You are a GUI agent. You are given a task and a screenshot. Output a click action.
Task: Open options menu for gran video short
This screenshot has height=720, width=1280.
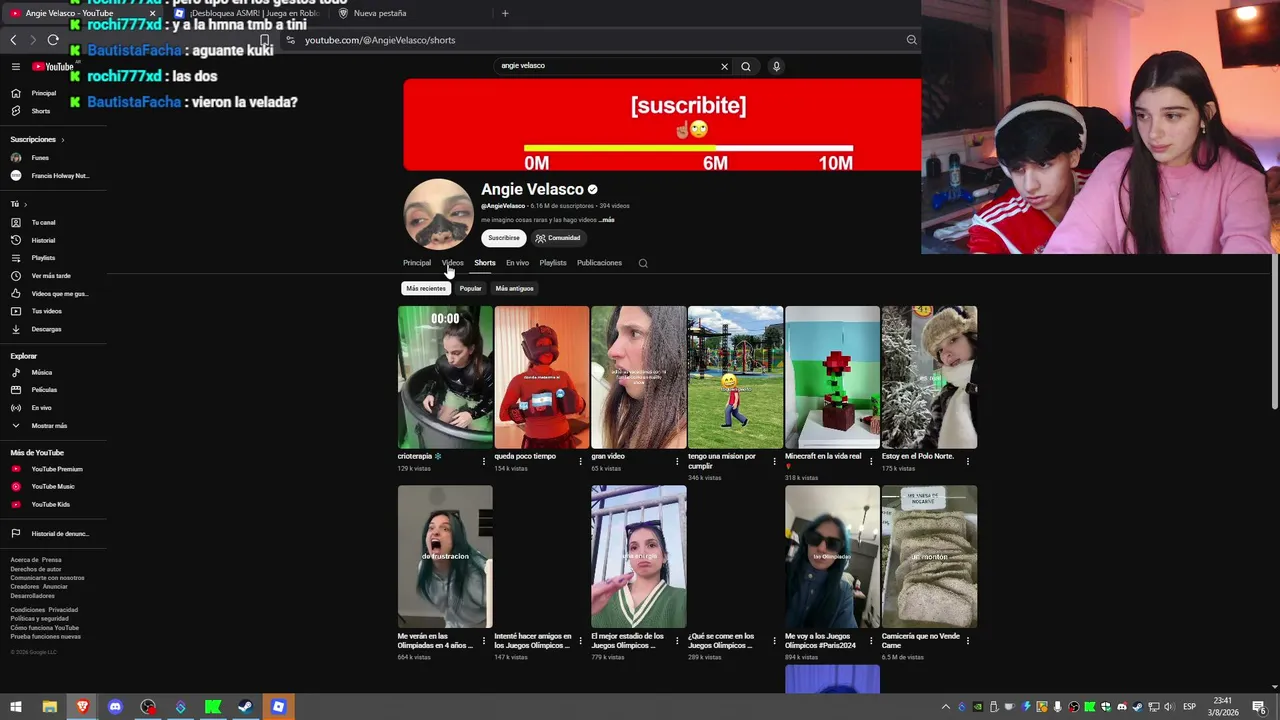click(677, 461)
